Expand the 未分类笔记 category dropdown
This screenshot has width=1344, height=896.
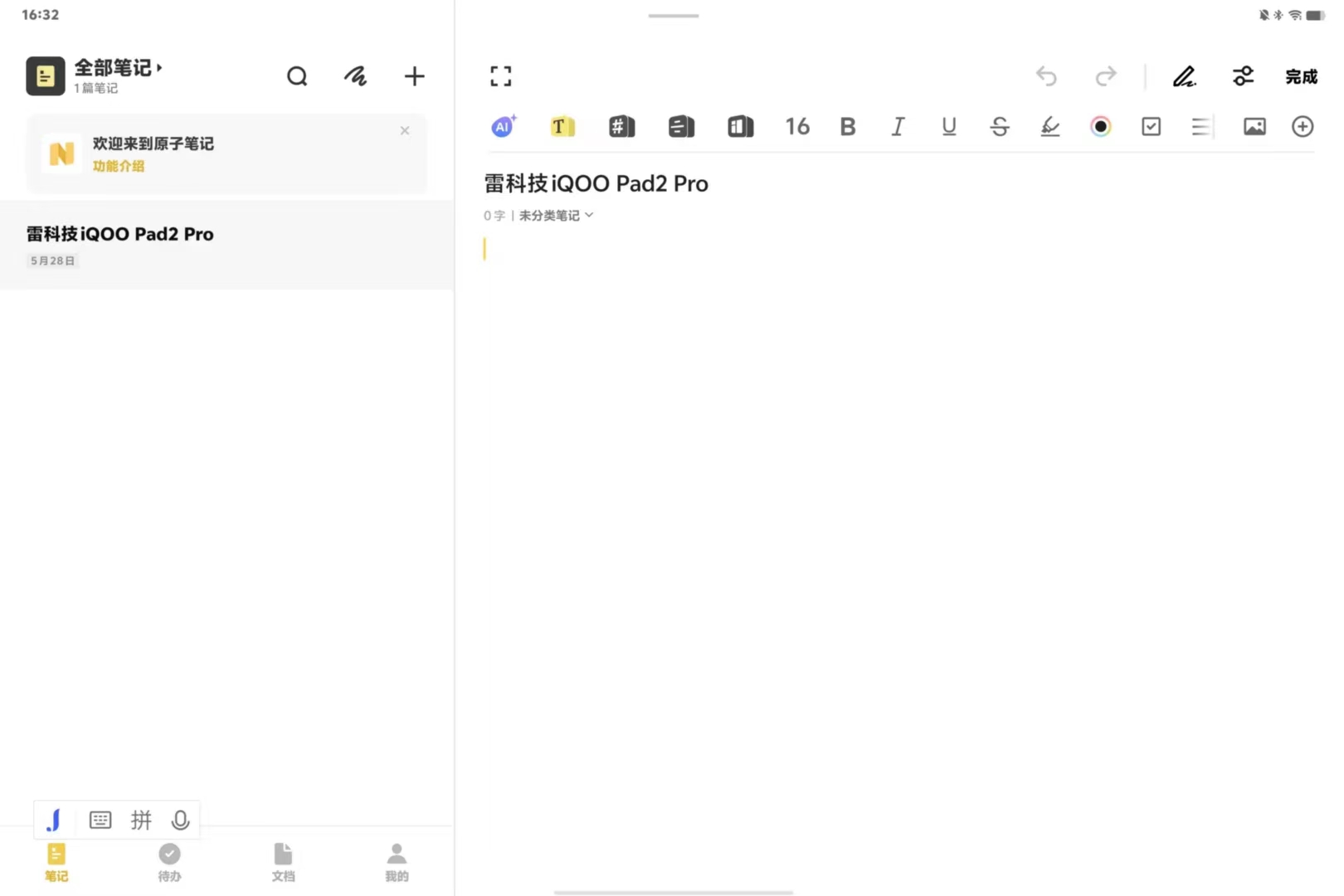pyautogui.click(x=556, y=216)
